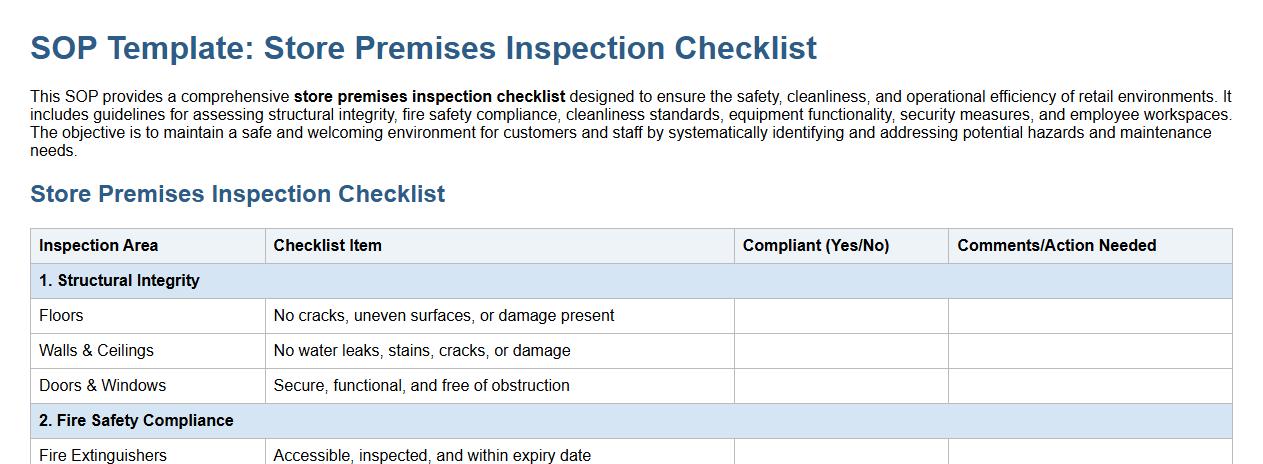Click the Doors & Windows cell
This screenshot has height=464, width=1263.
[x=102, y=386]
